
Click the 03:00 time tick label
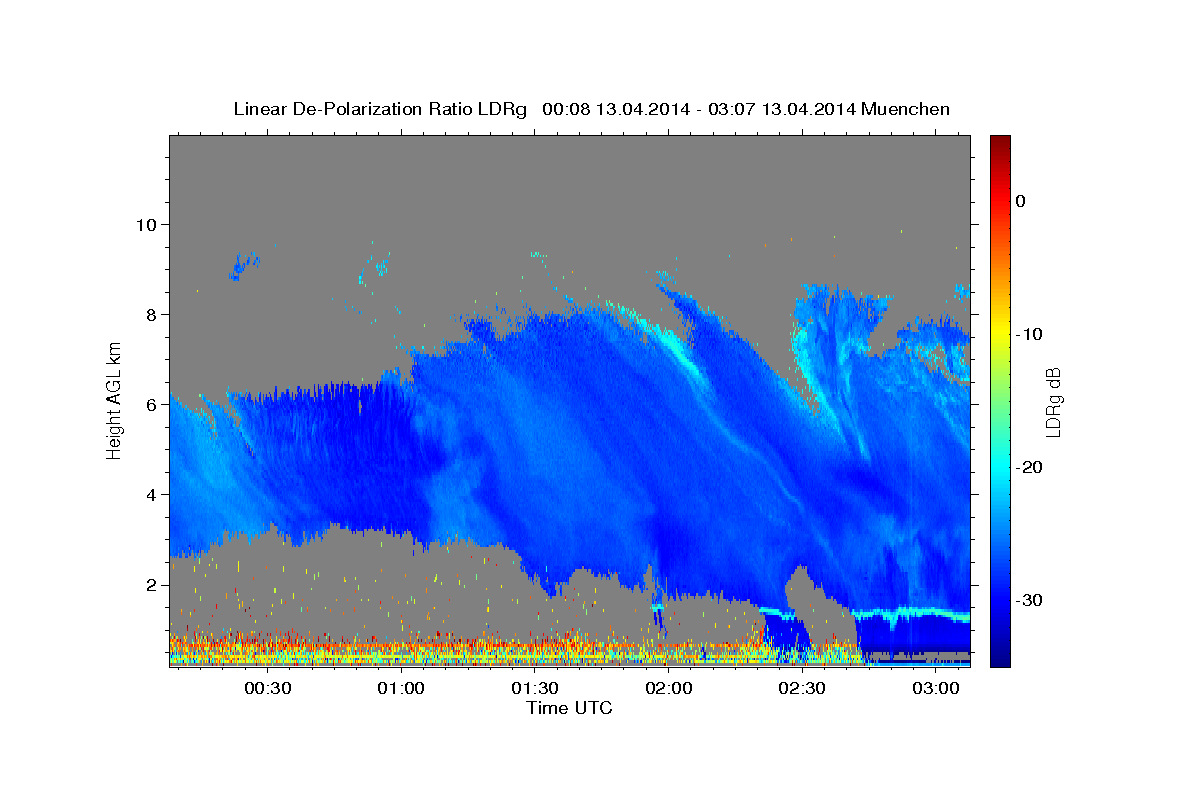coord(936,688)
